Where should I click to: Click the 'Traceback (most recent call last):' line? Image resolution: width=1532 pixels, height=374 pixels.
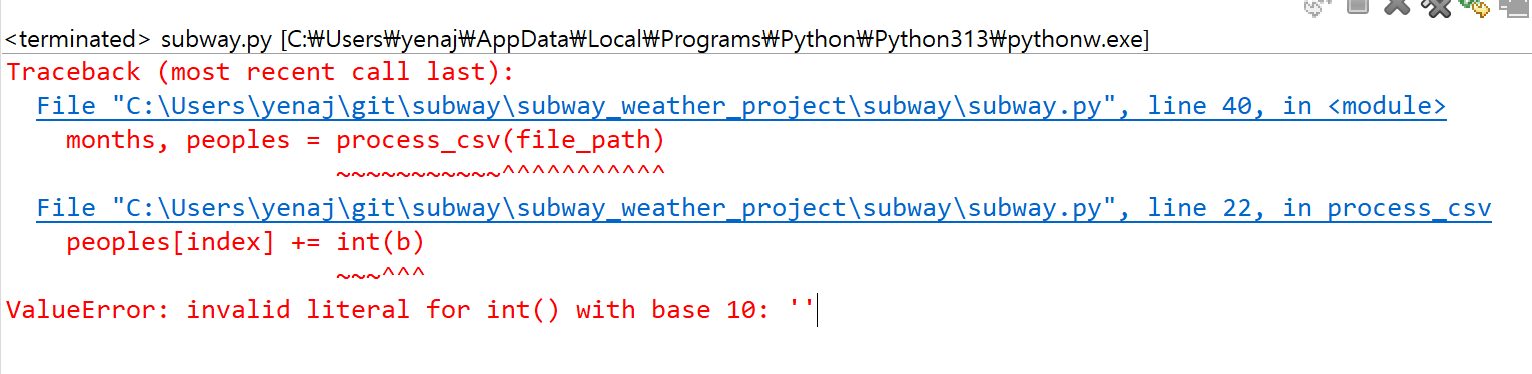coord(260,73)
